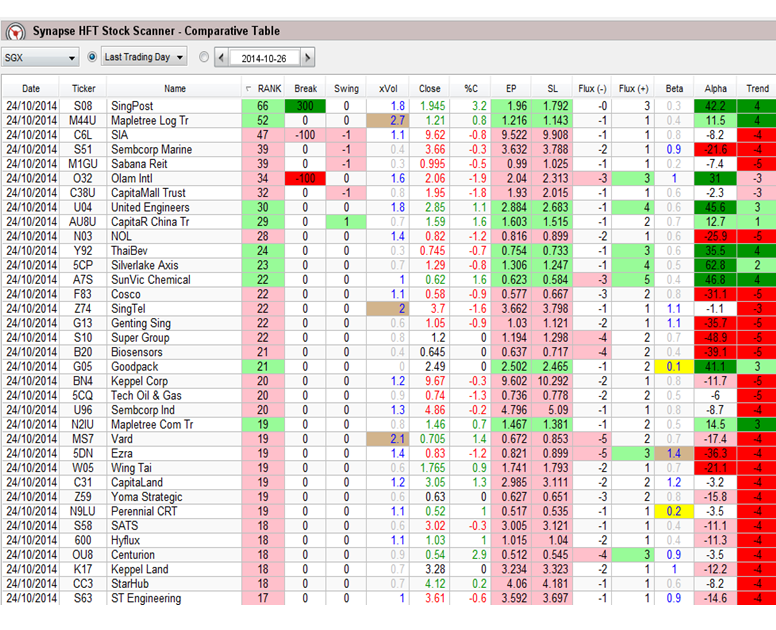Click the RANK column sort indicator

point(248,89)
